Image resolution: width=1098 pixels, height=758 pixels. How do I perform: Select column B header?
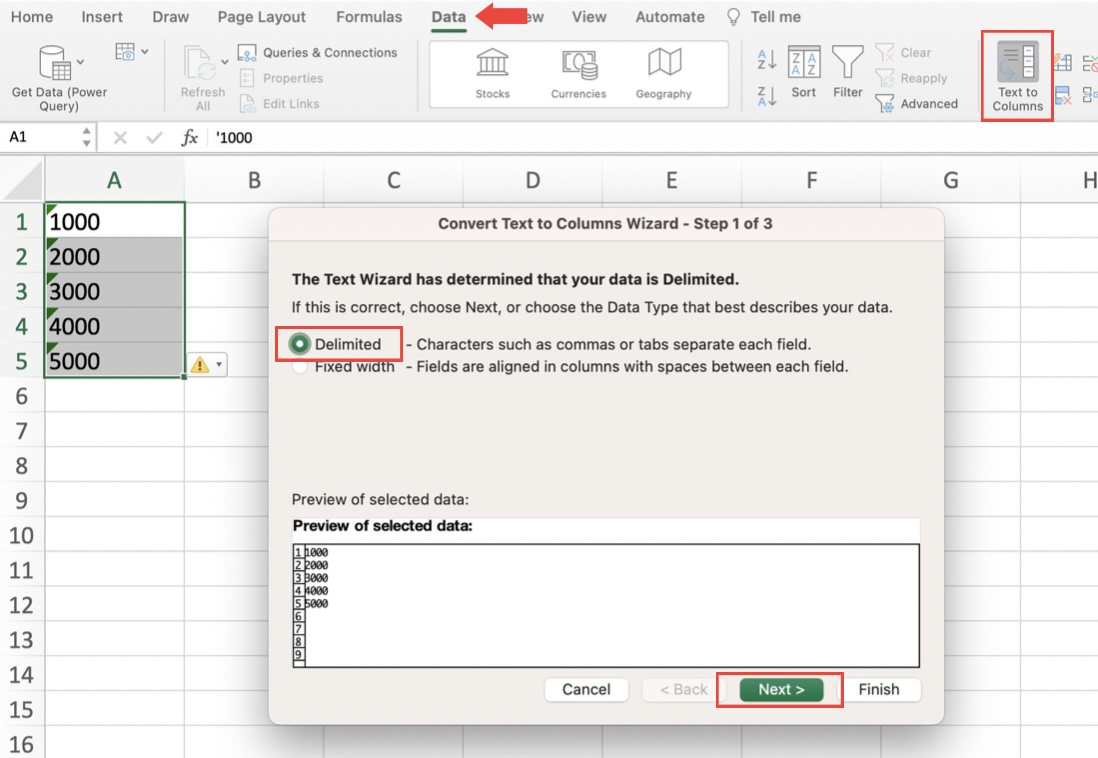[254, 181]
